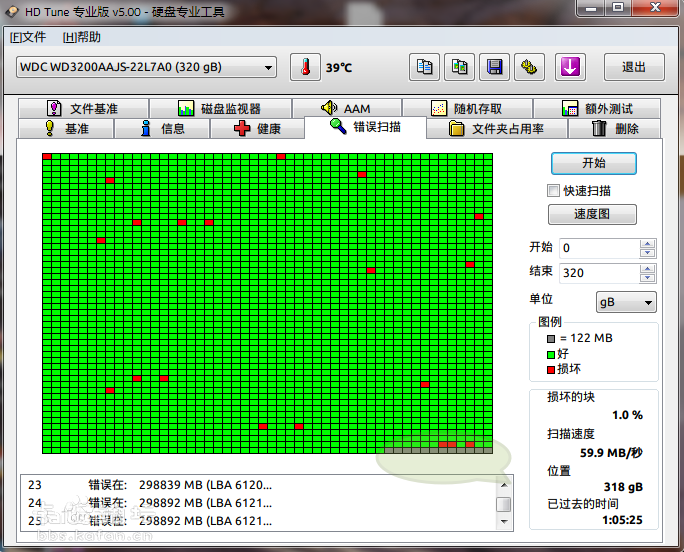
Task: Switch to the 基准 tab
Action: click(x=66, y=129)
